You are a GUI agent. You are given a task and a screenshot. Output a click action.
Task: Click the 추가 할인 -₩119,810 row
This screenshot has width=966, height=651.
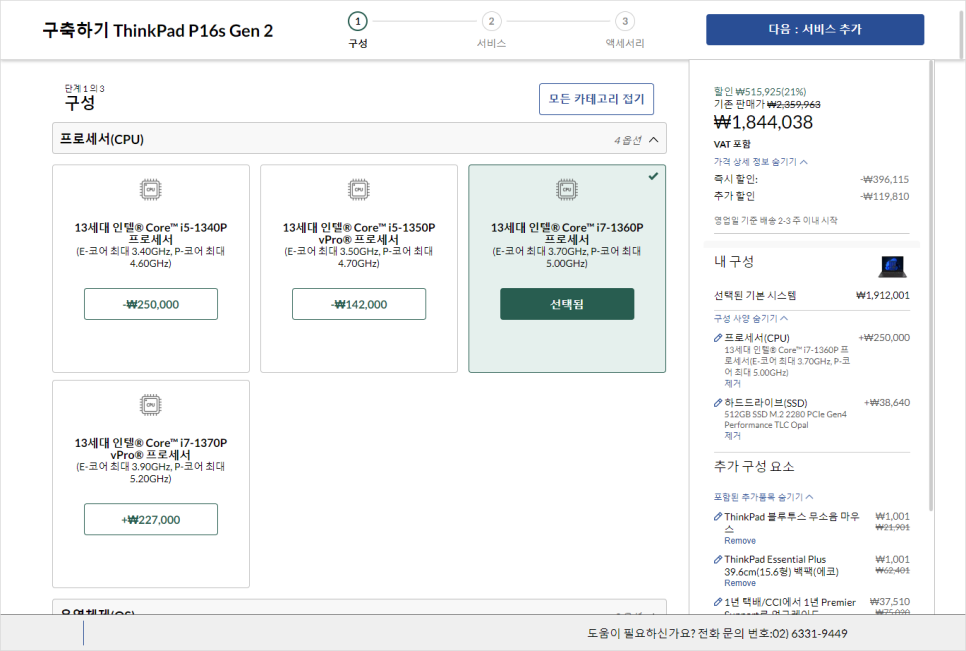(811, 196)
